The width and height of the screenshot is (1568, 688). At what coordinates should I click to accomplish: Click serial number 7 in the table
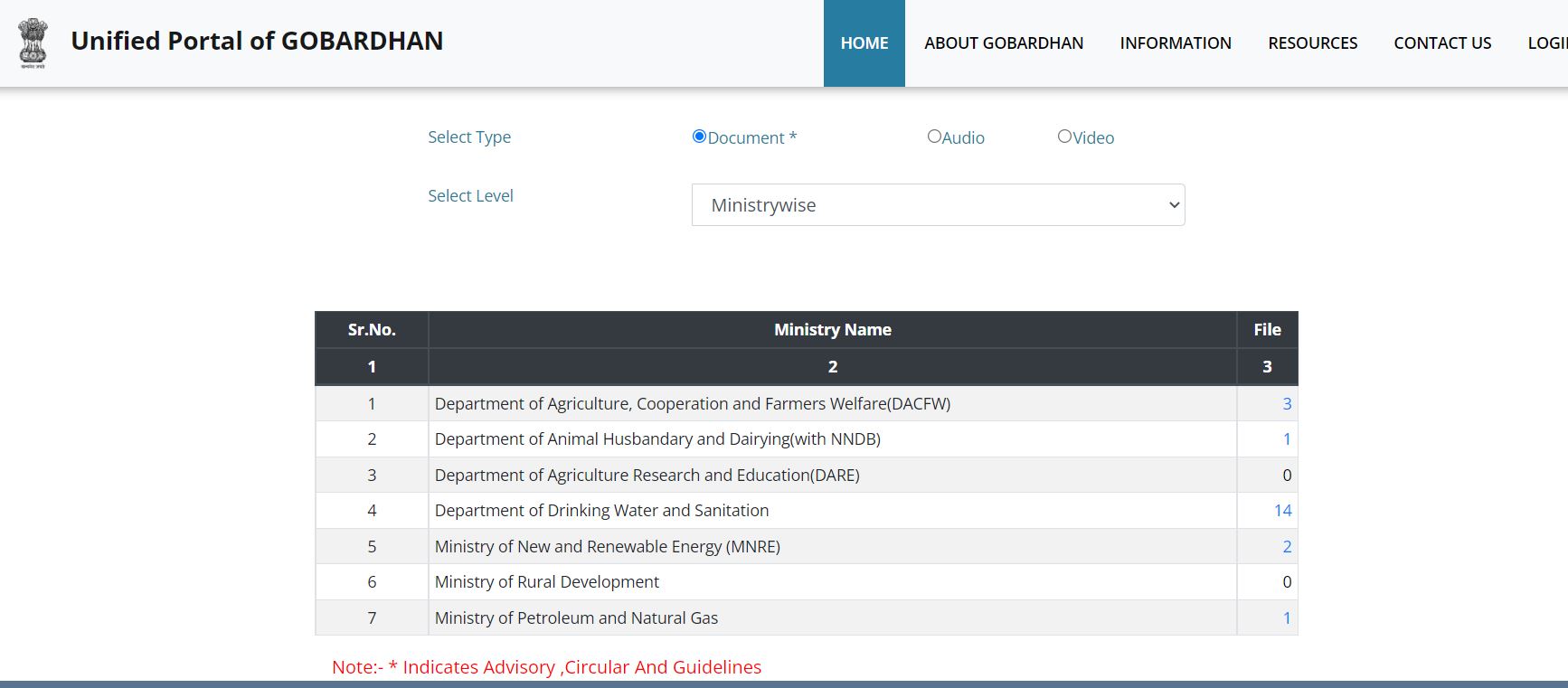[x=372, y=618]
